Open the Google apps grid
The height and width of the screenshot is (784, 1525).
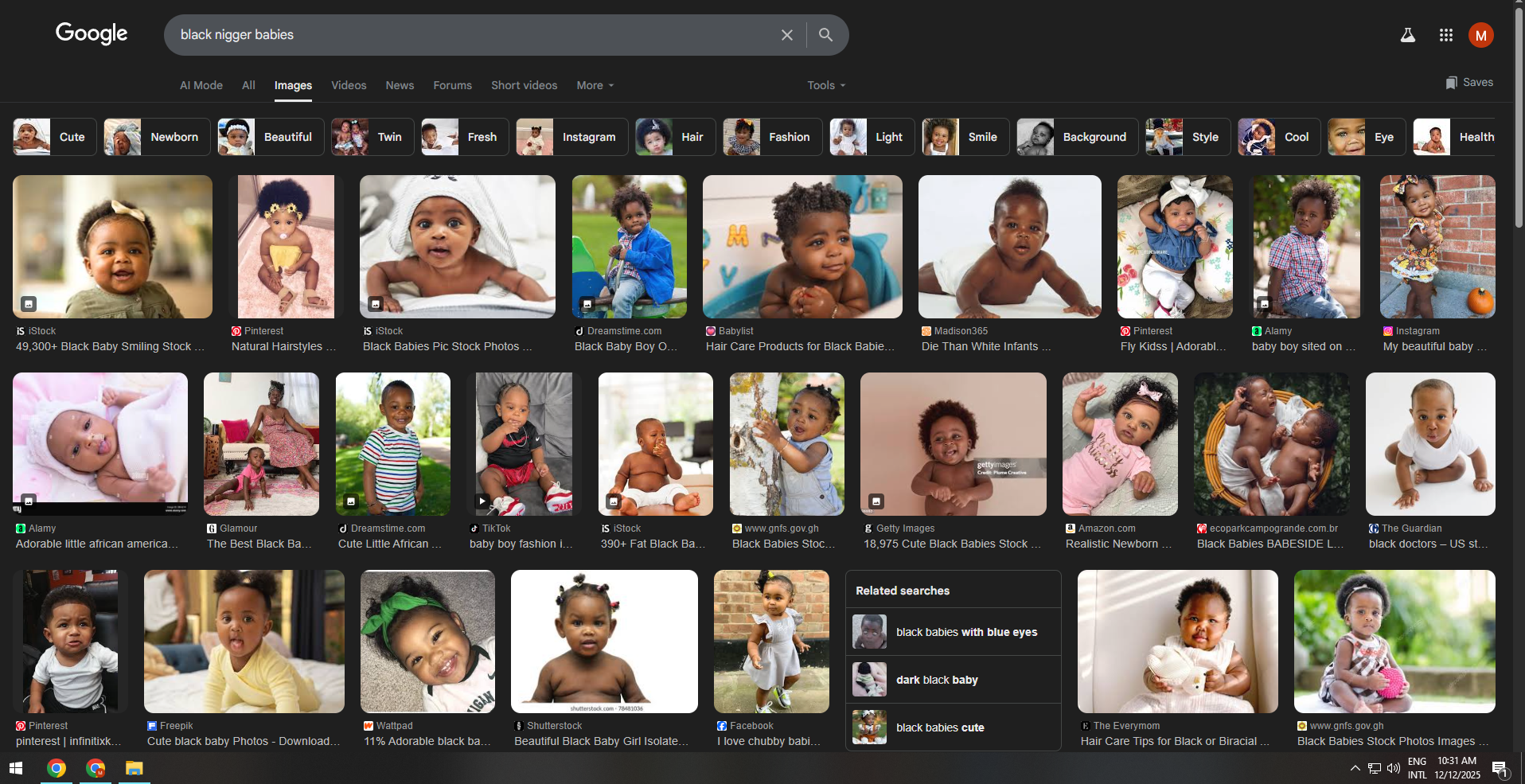(x=1445, y=35)
